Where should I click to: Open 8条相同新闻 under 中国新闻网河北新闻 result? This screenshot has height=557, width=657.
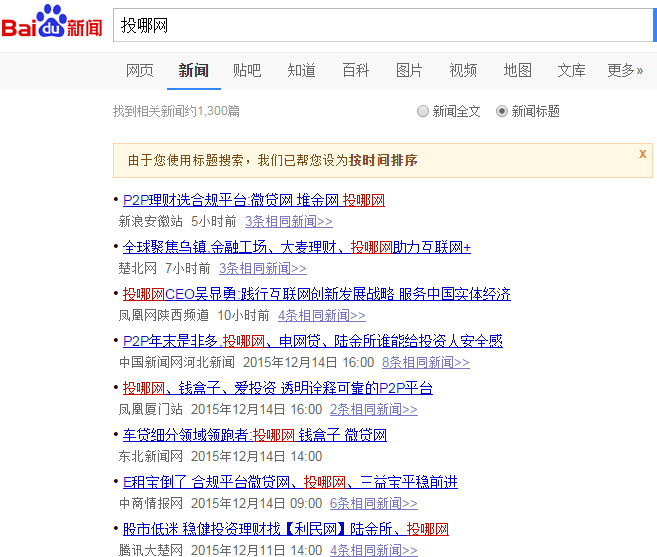click(426, 362)
